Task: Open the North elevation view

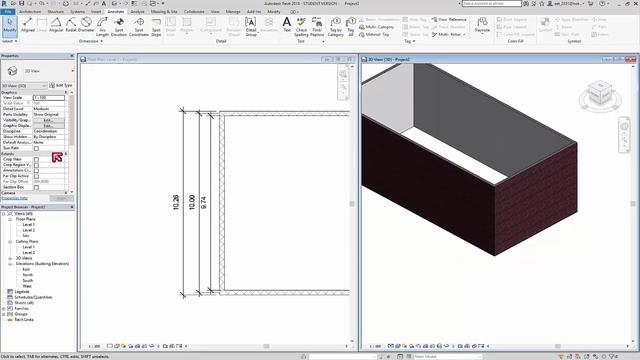Action: (27, 275)
